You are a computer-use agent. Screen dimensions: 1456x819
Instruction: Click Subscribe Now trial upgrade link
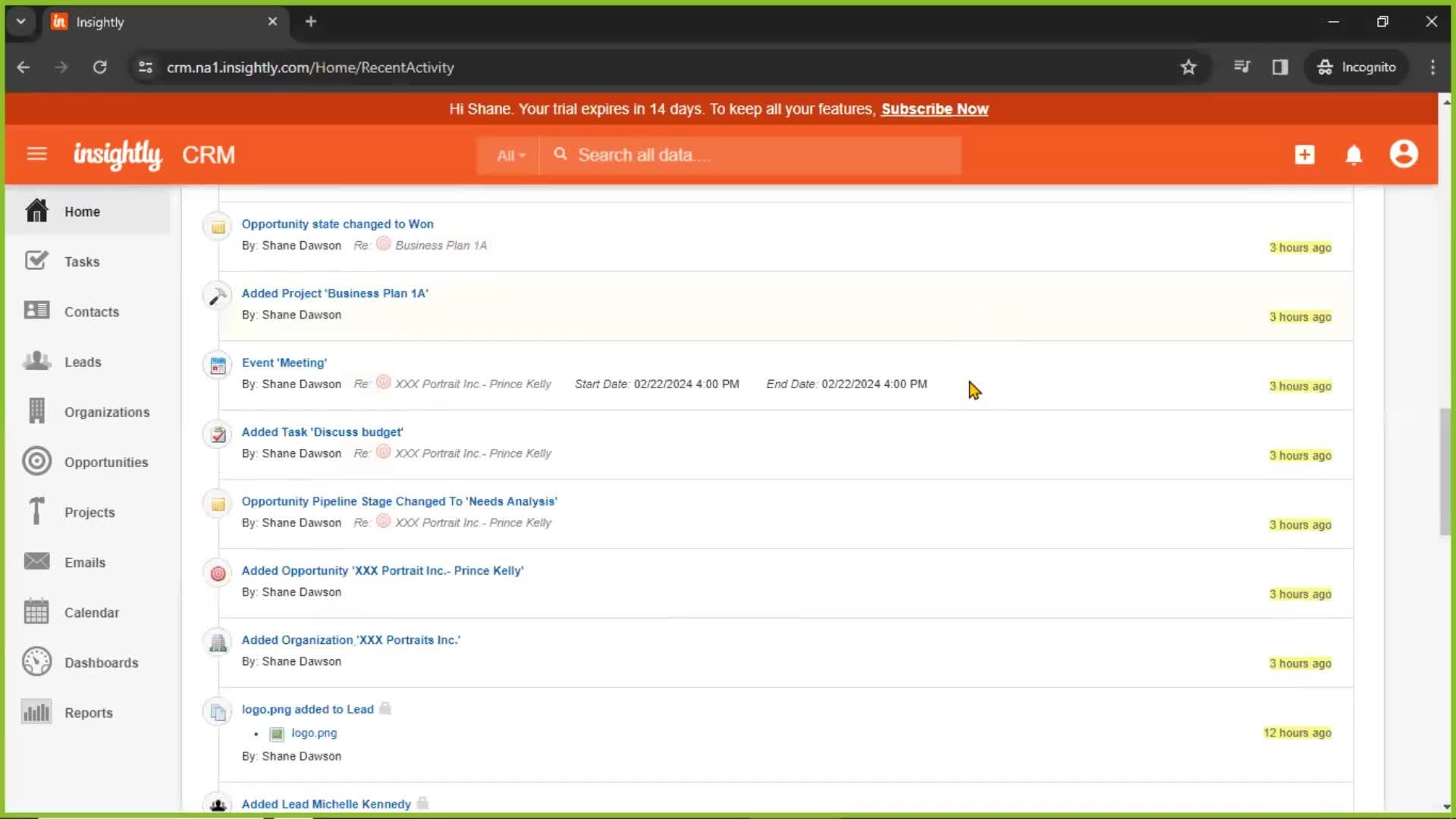[x=935, y=108]
